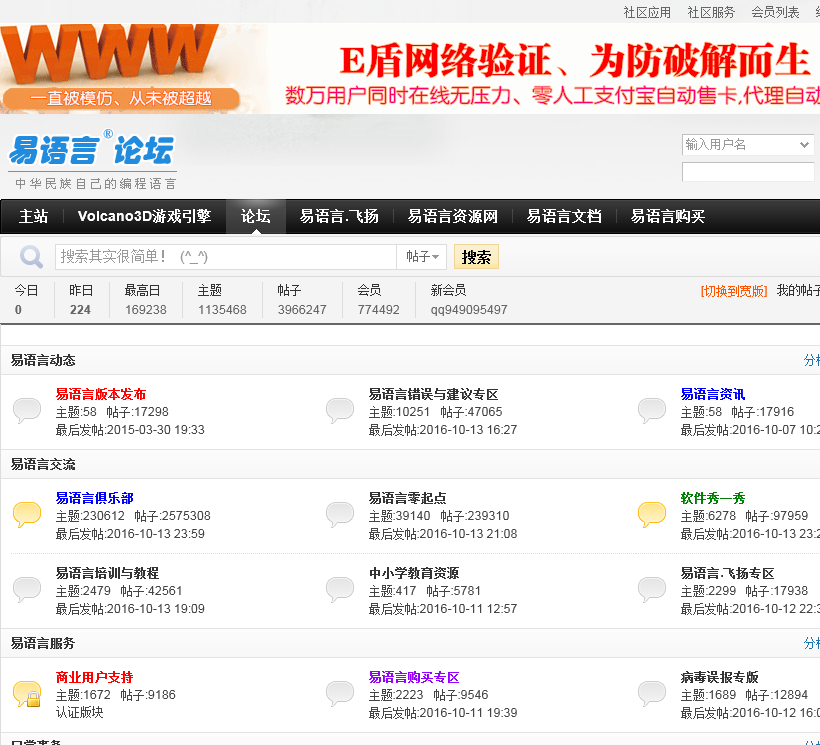820x745 pixels.
Task: Click yesterday's post count 224
Action: [80, 310]
